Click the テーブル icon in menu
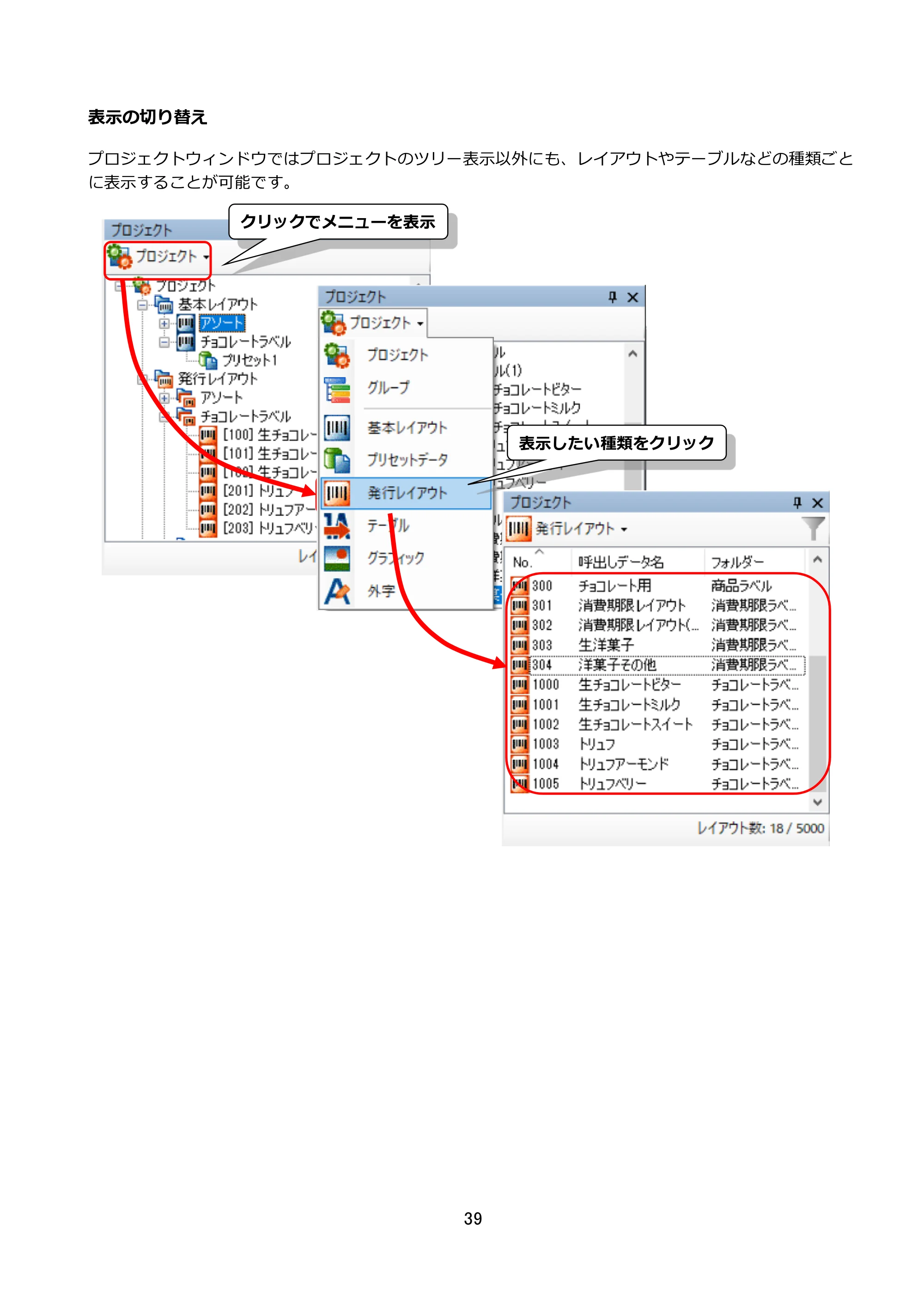Screen dimensions: 924x1307 pyautogui.click(x=337, y=526)
